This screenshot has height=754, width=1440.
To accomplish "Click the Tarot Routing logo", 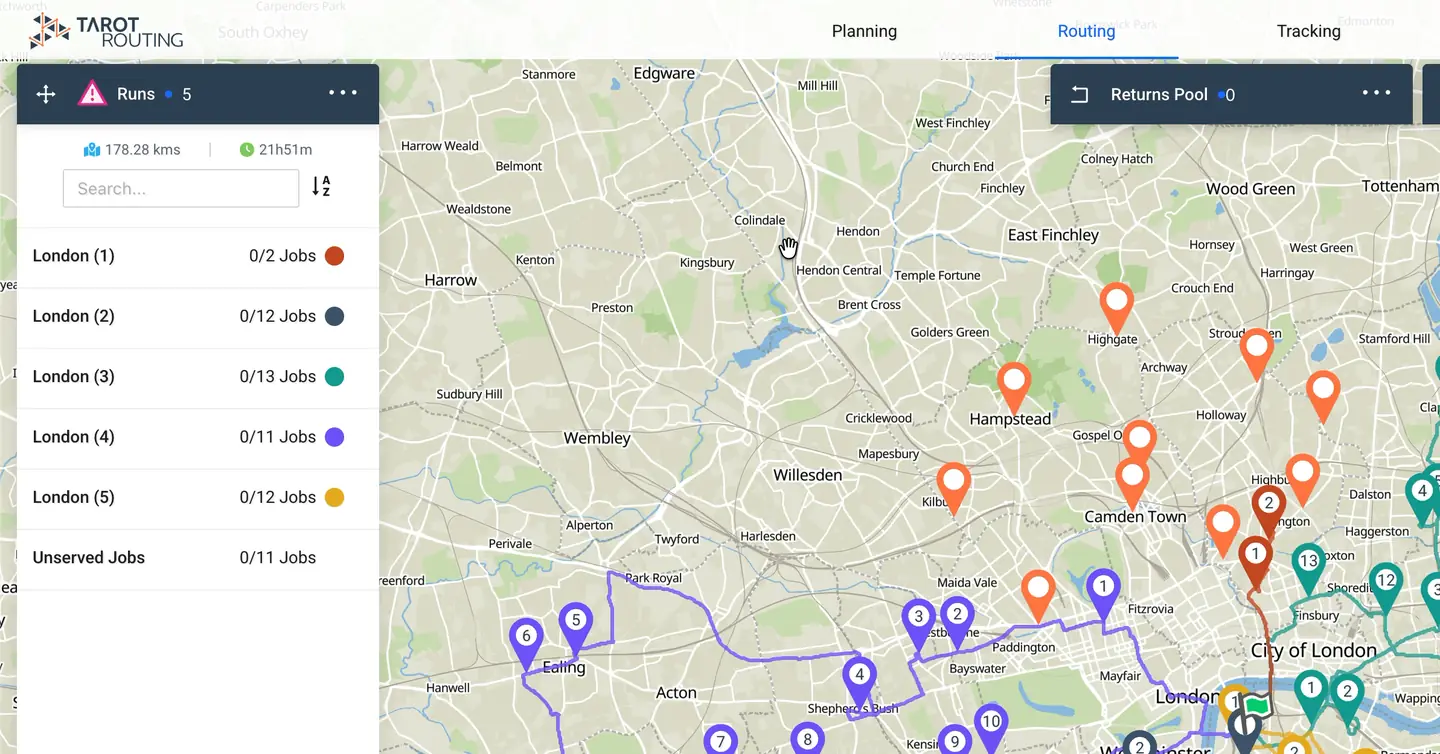I will 107,31.
